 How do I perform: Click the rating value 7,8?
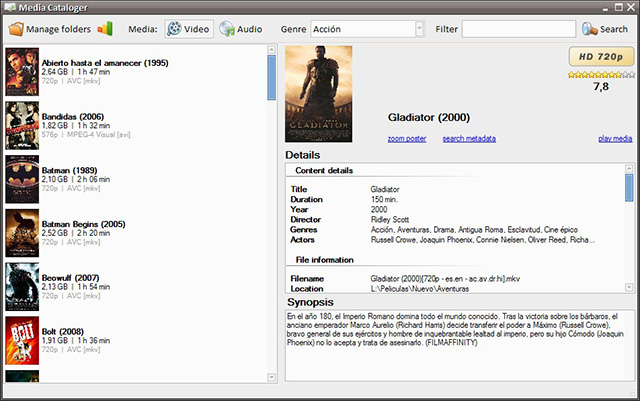point(601,87)
